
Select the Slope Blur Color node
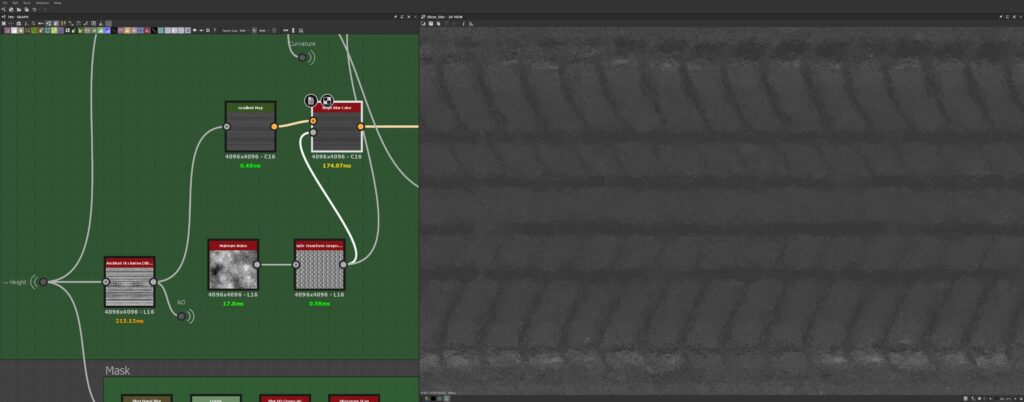[337, 127]
